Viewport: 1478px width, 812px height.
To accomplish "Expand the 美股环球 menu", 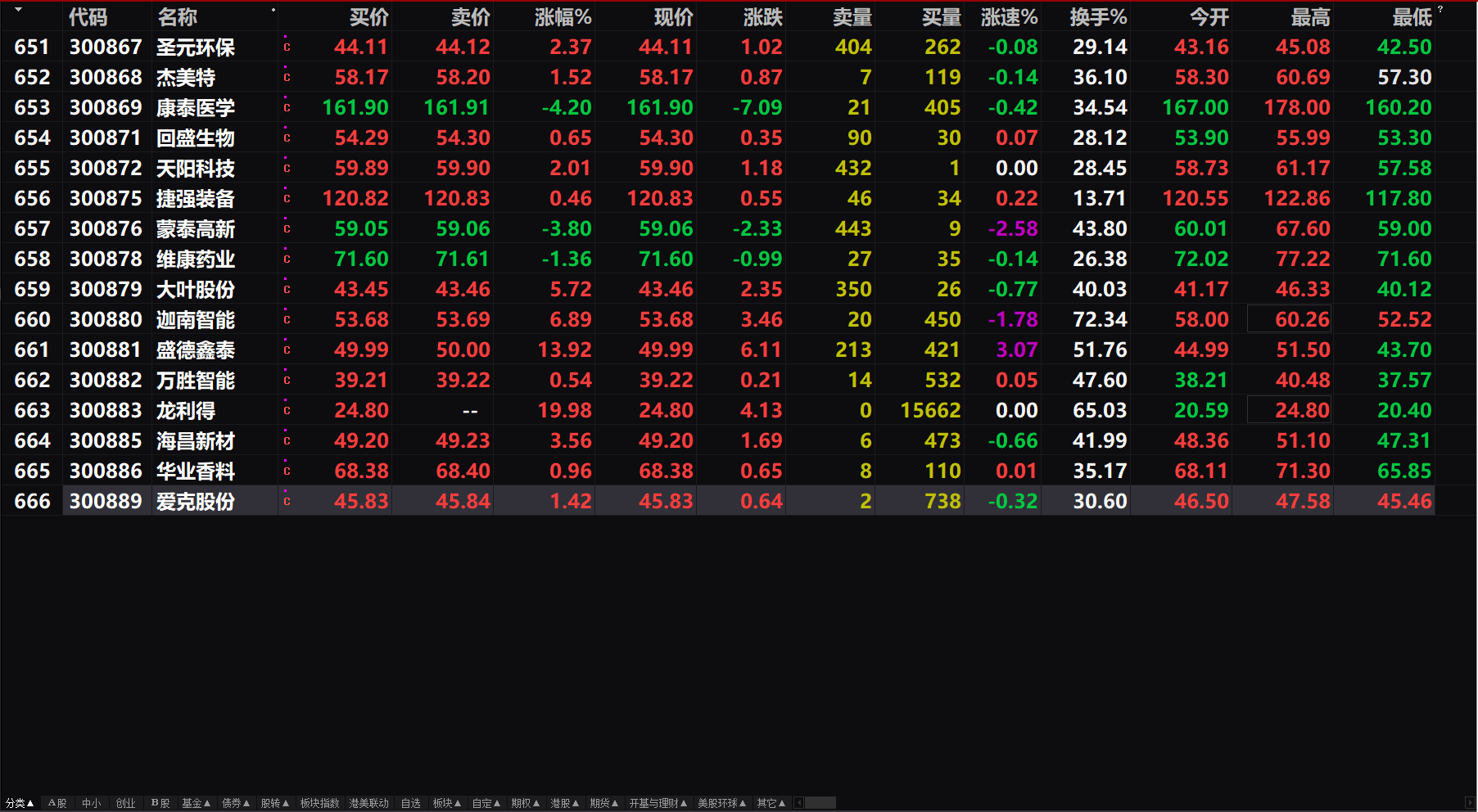I will [722, 803].
